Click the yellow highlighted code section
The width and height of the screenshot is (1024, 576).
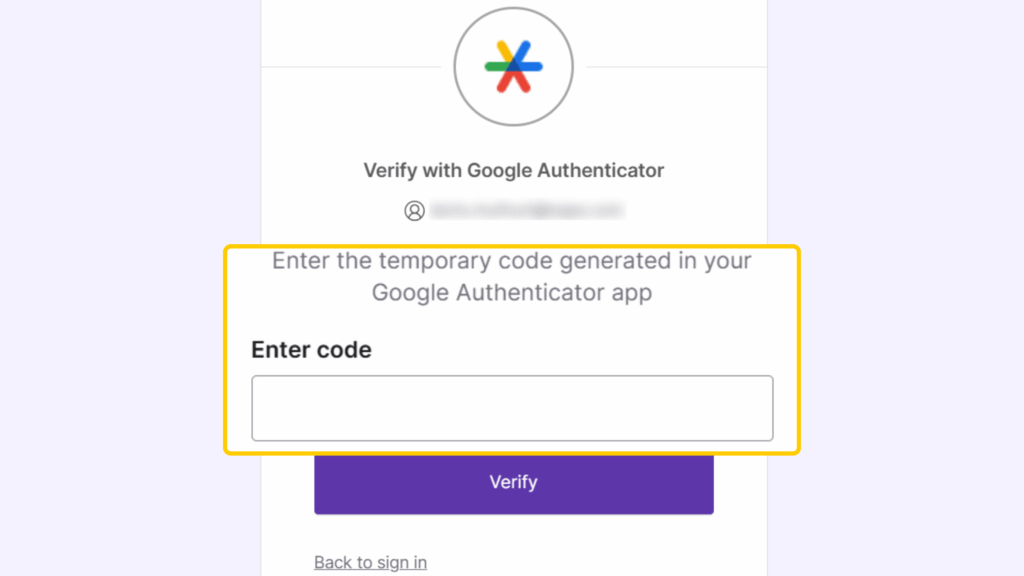[513, 350]
